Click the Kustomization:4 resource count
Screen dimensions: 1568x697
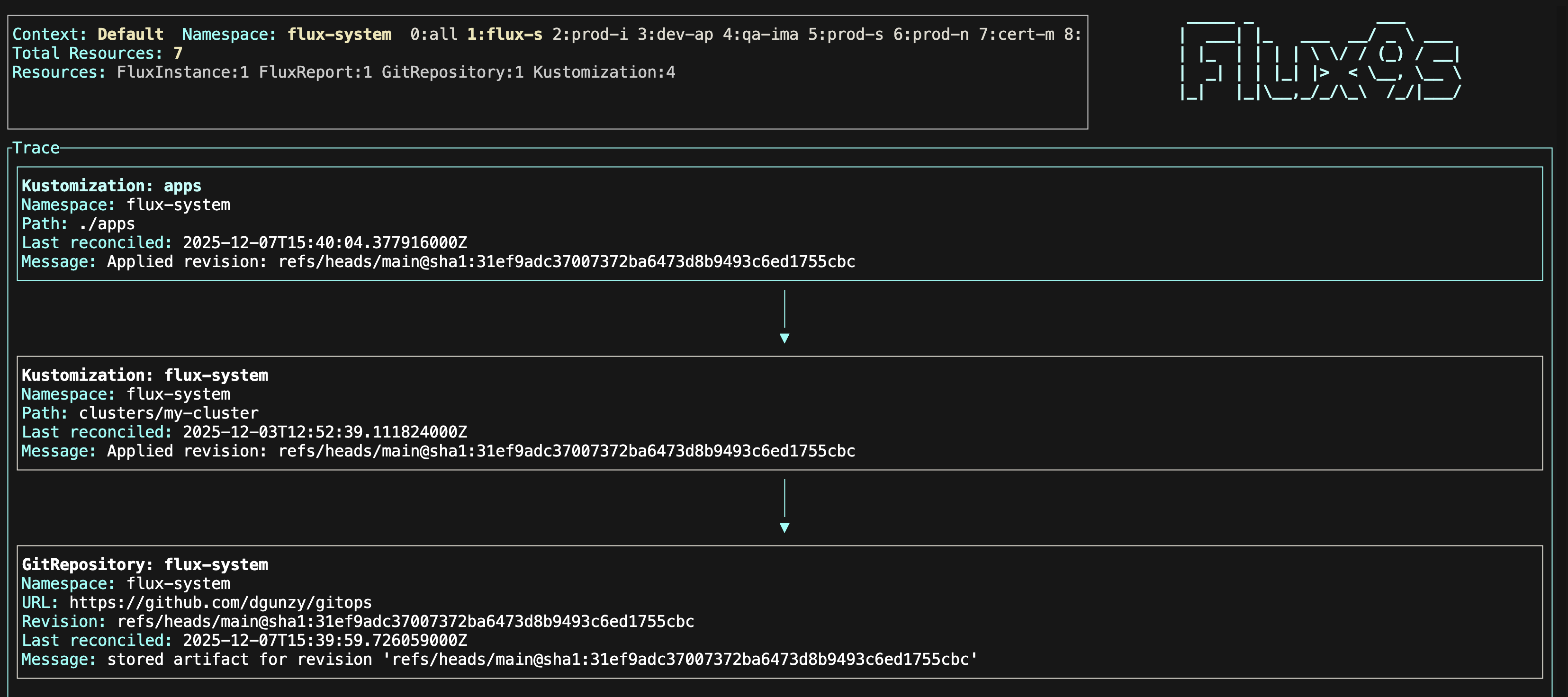[x=604, y=72]
